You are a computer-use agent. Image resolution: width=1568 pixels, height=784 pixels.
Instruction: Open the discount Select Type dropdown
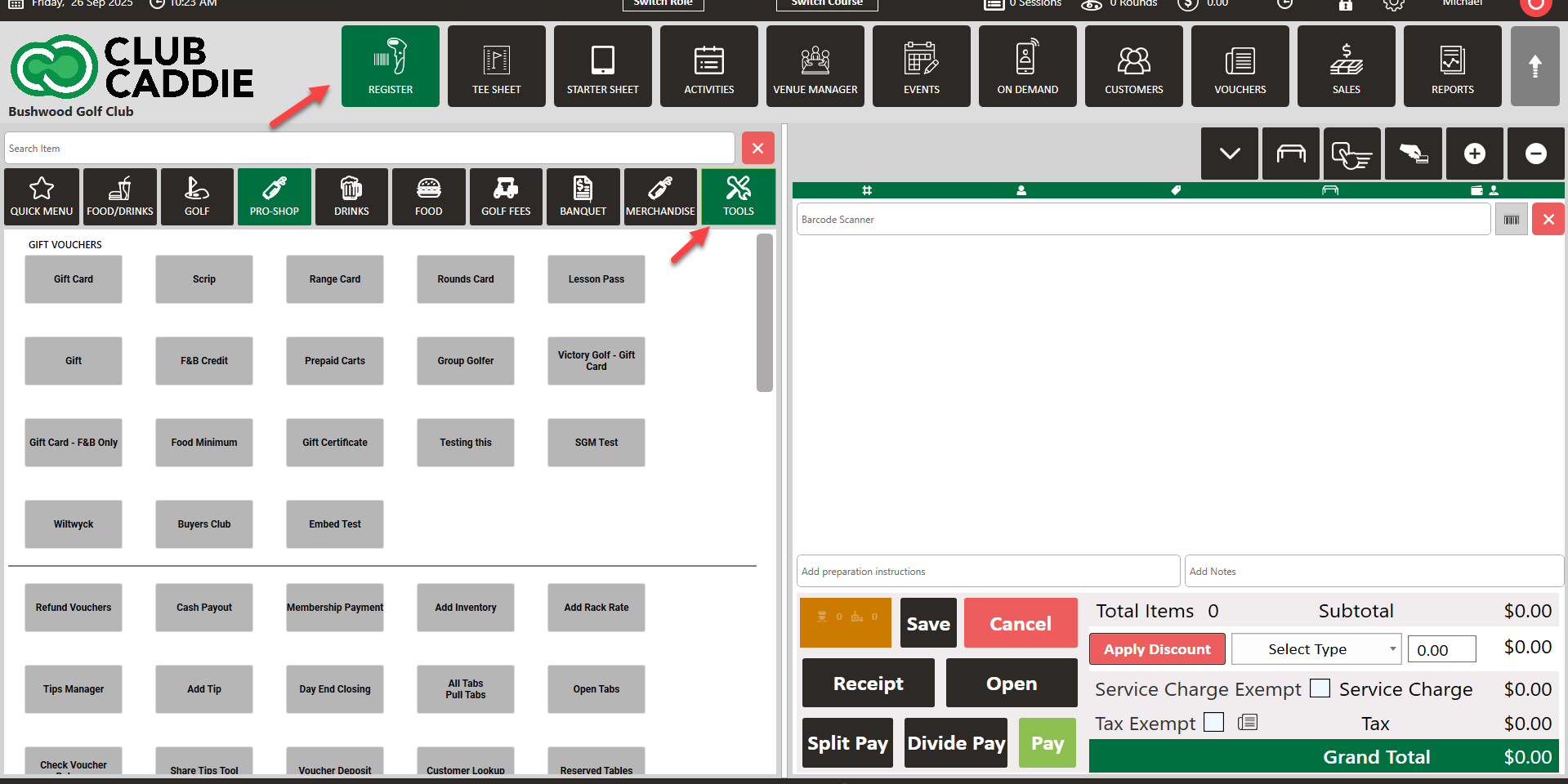tap(1316, 649)
